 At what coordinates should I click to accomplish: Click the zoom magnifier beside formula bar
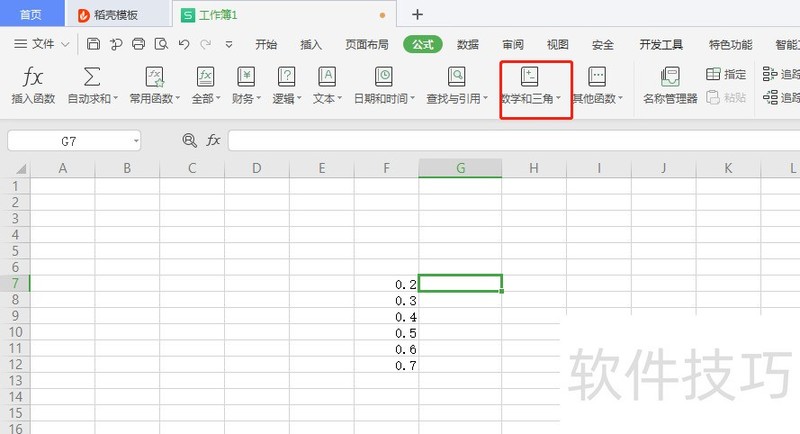(x=189, y=140)
